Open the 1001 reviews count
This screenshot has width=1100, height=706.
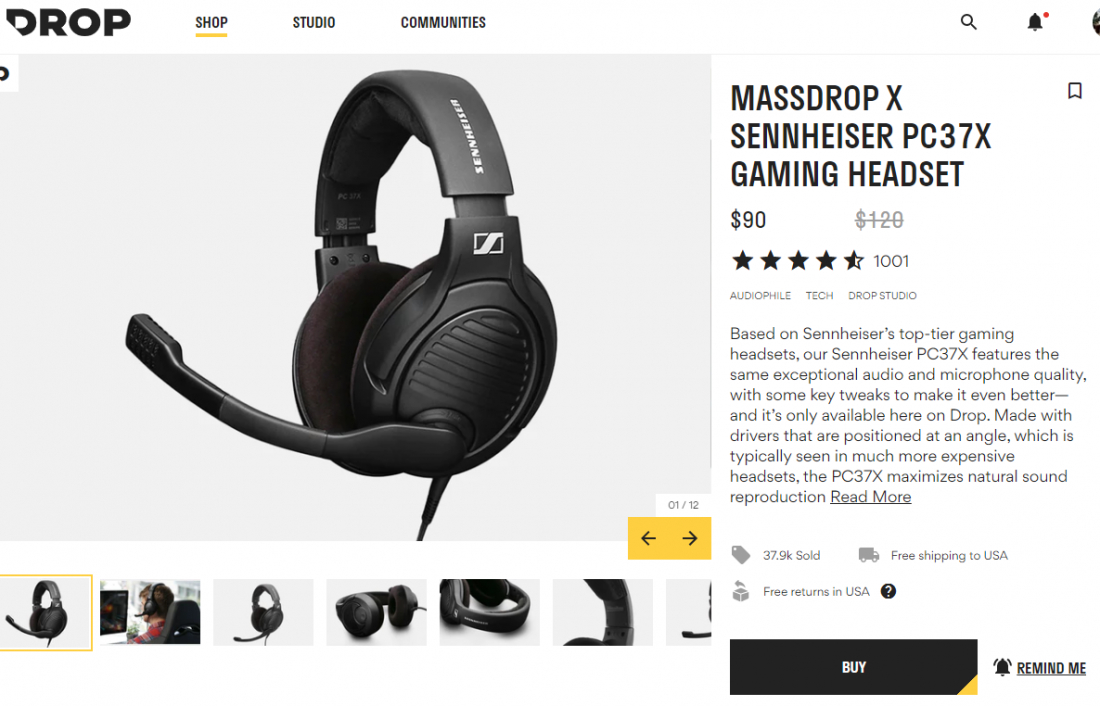(891, 261)
